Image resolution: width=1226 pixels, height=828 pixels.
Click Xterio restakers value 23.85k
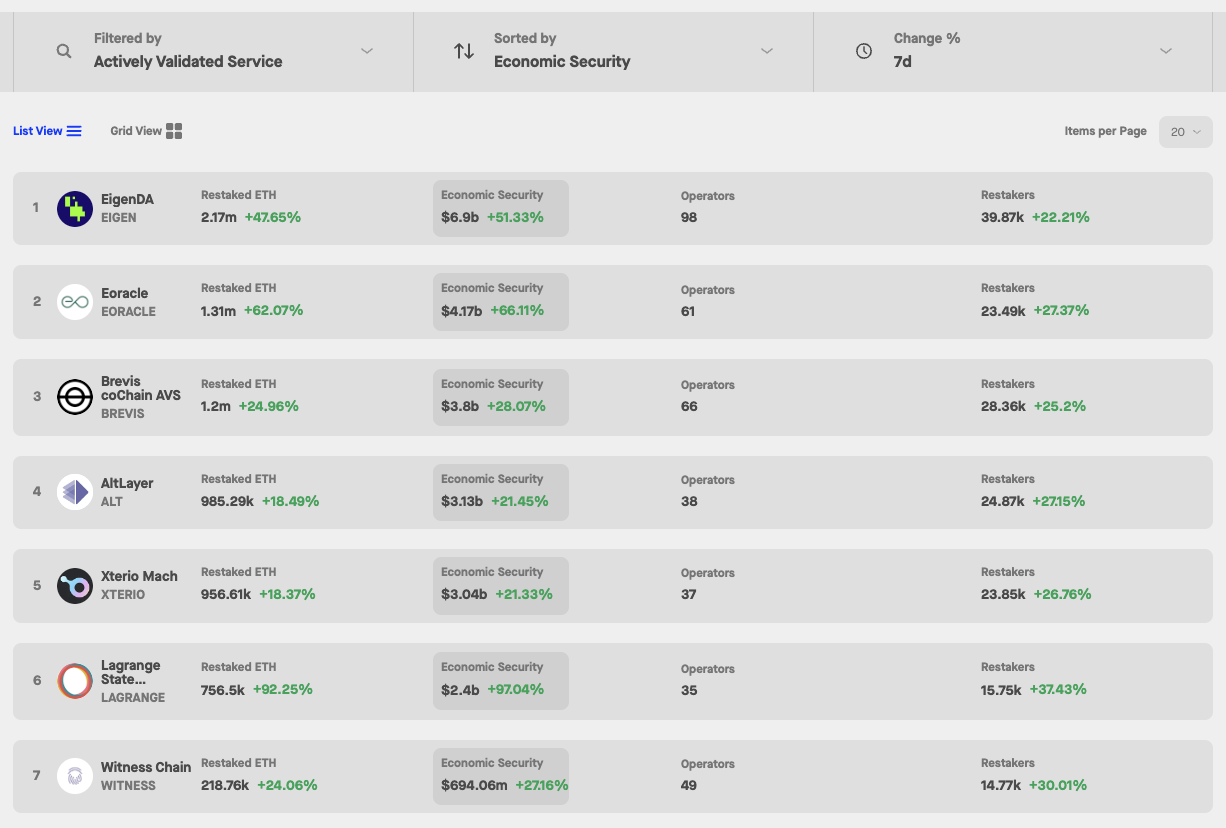pos(1003,594)
